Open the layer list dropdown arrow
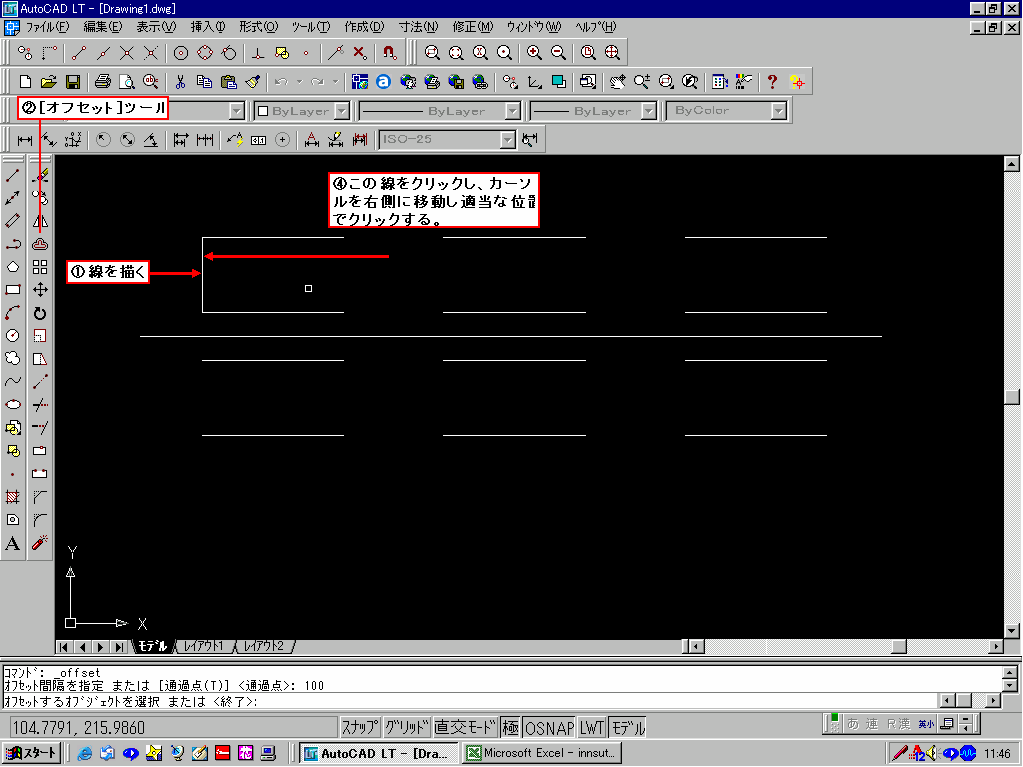 tap(237, 111)
